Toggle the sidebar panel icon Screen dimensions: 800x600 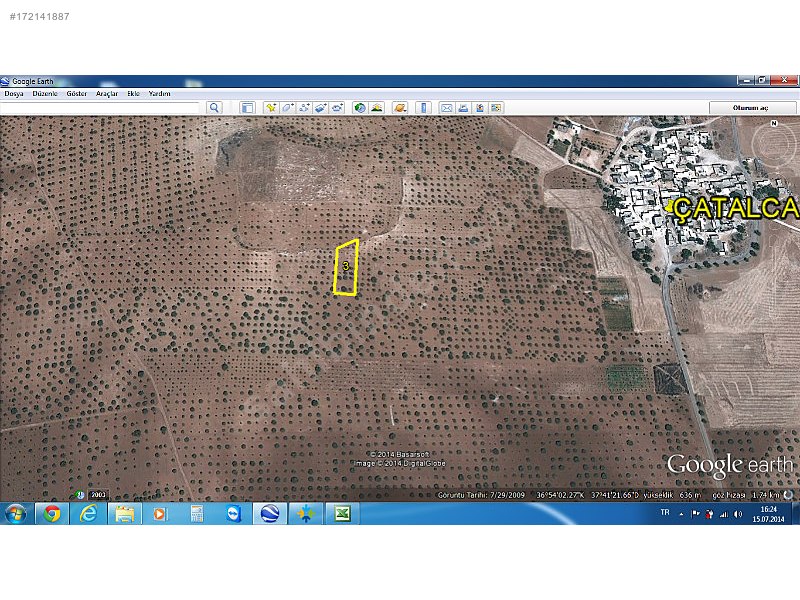(247, 108)
